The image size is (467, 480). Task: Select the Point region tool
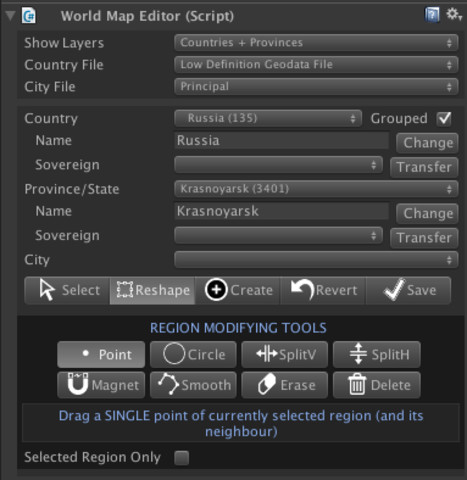coord(101,354)
